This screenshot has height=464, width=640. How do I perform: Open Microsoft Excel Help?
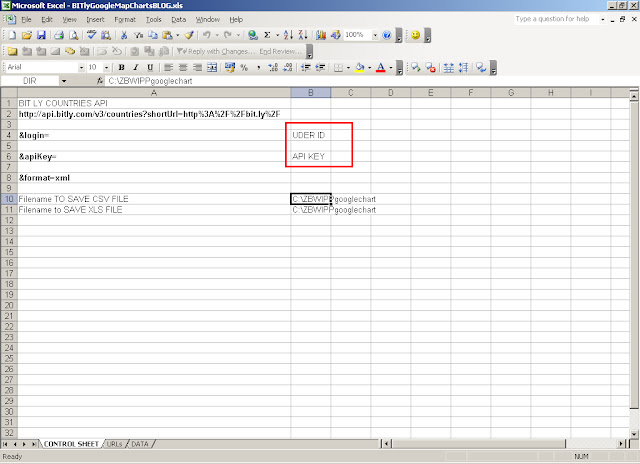coord(387,35)
